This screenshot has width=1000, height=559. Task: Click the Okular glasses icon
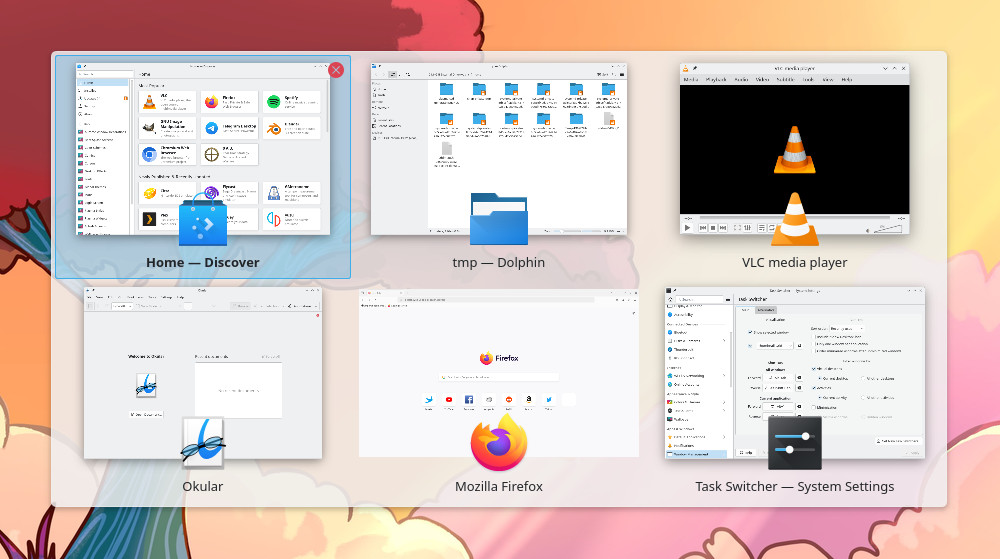[203, 442]
